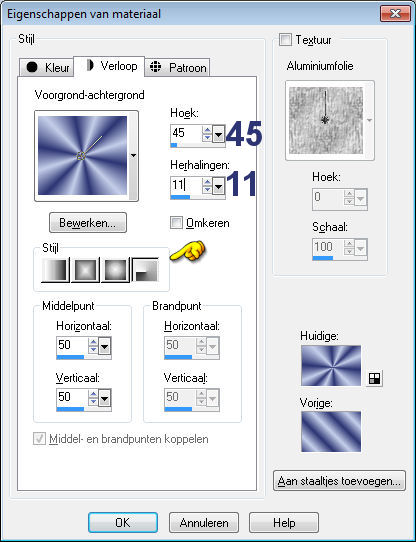Viewport: 416px width, 542px height.
Task: Click the half-moon icon on Verloop tab
Action: [x=90, y=65]
